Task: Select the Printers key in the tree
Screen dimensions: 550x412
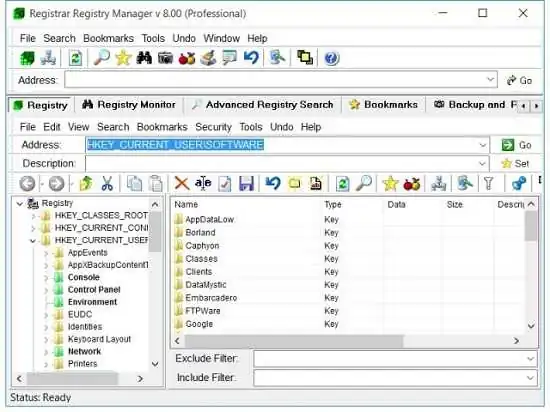Action: tap(82, 364)
